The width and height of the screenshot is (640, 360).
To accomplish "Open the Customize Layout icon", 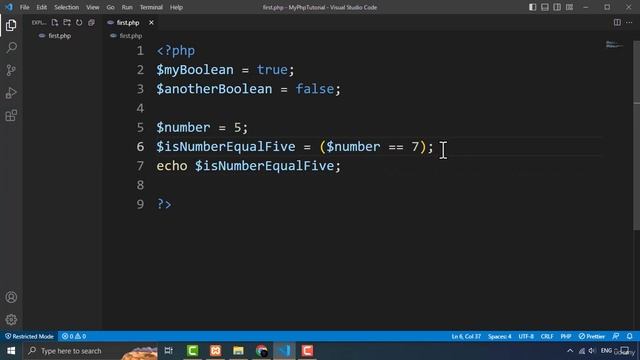I will pos(569,7).
